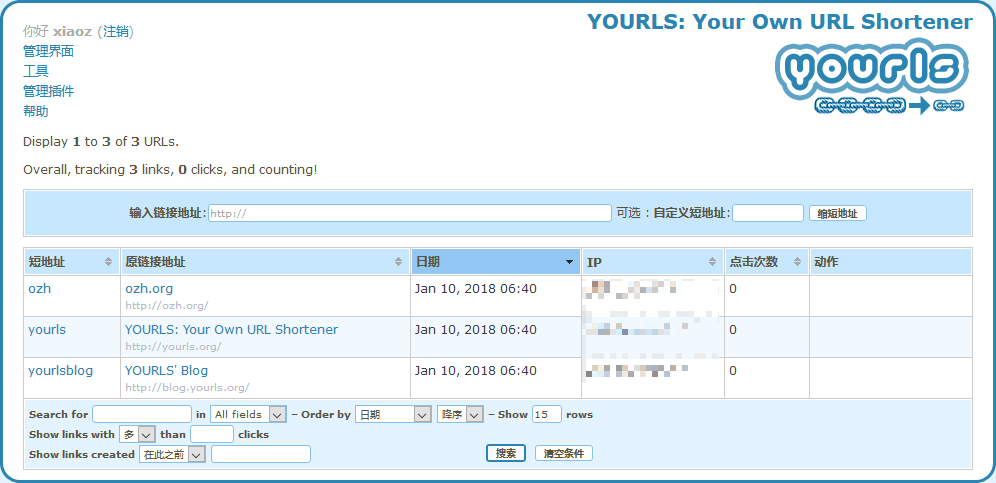996x483 pixels.
Task: Open the 管理界面 menu link
Action: 48,51
